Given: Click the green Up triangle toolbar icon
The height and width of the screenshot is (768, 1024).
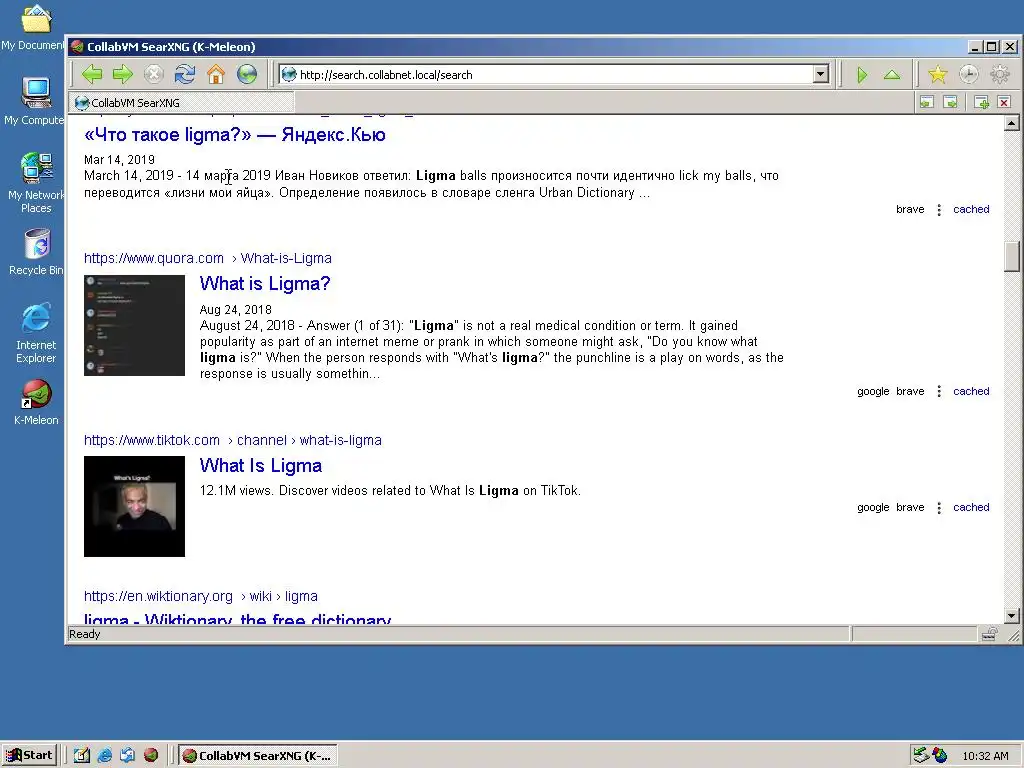Looking at the screenshot, I should (x=892, y=75).
